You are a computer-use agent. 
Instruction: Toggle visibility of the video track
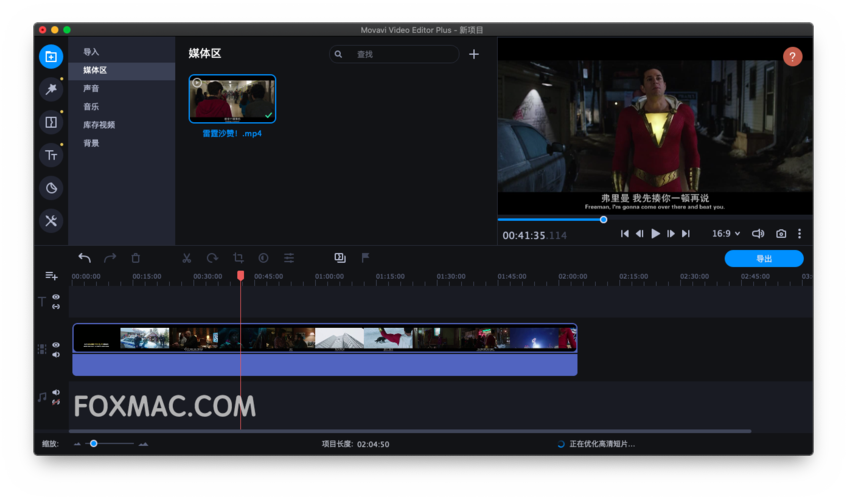coord(56,345)
